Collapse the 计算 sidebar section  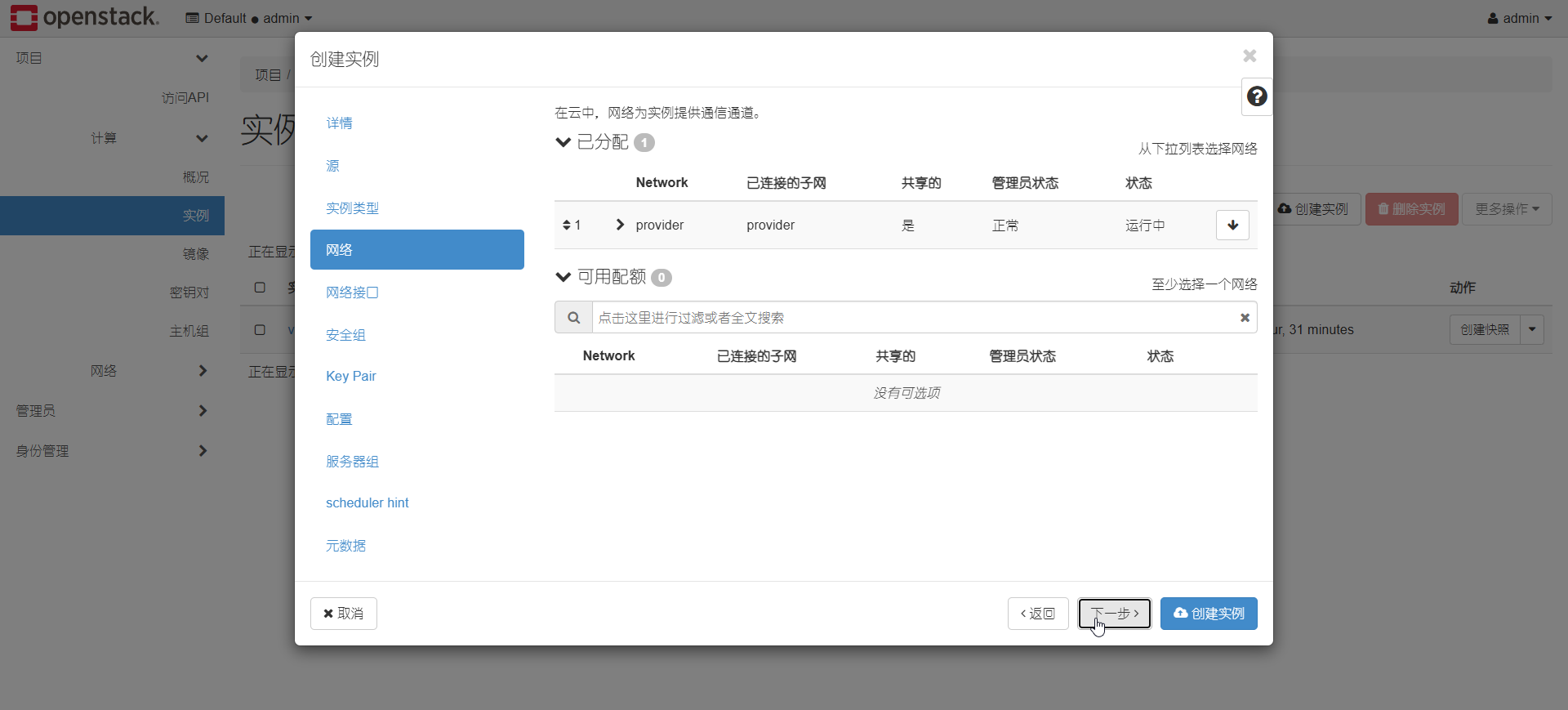tap(112, 138)
